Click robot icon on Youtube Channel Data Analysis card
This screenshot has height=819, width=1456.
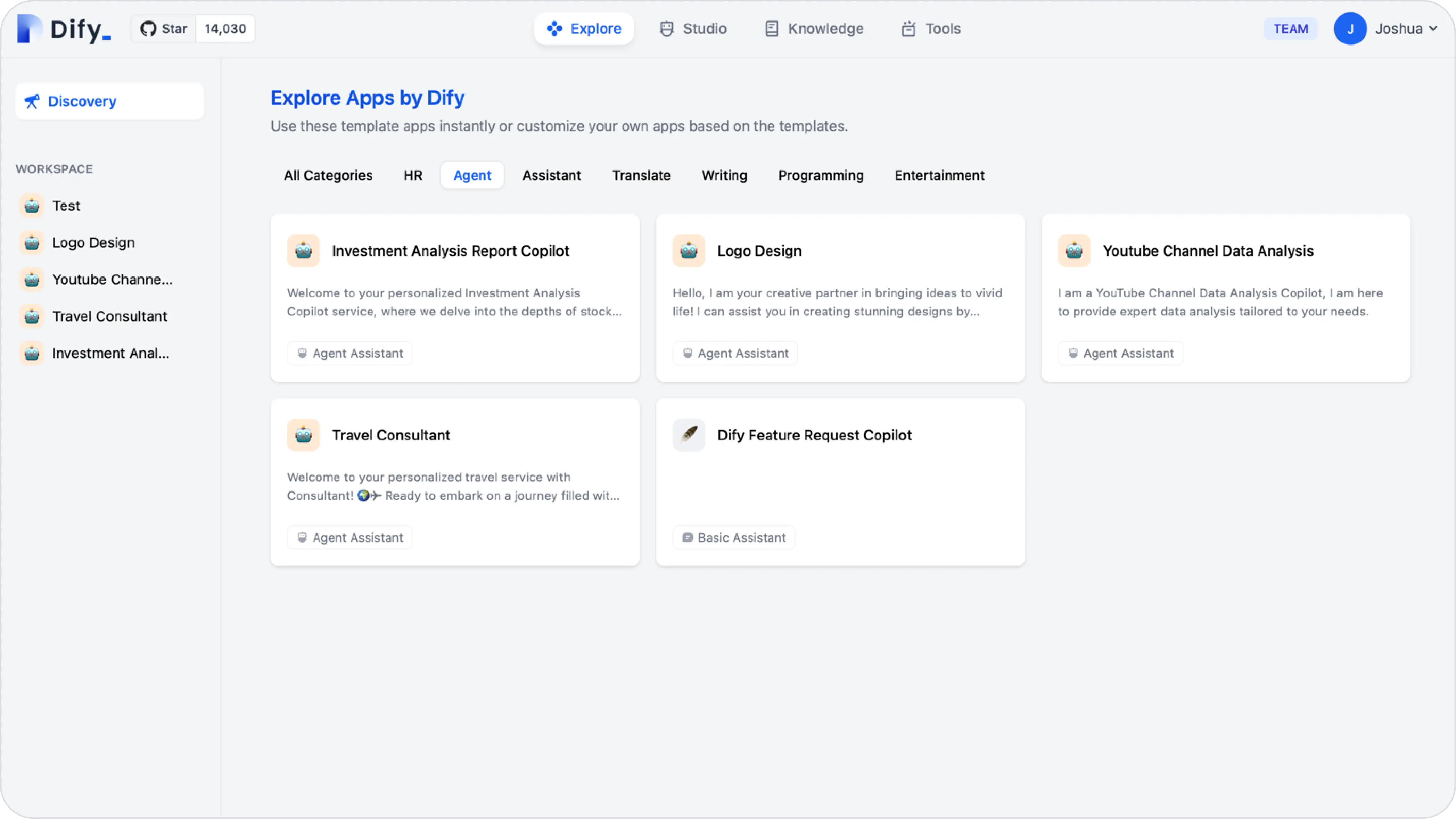pos(1074,250)
